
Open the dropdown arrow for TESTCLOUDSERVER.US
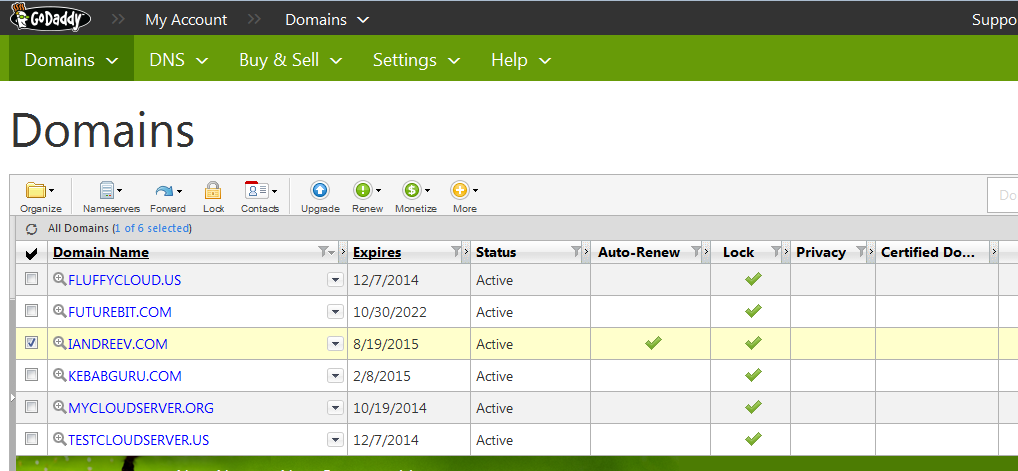coord(335,440)
